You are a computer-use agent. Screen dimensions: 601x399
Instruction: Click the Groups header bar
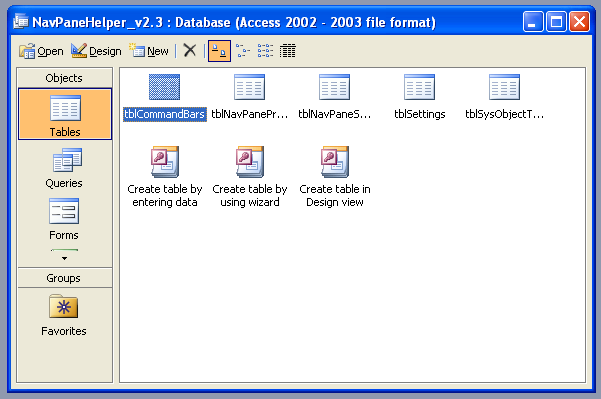[x=64, y=278]
